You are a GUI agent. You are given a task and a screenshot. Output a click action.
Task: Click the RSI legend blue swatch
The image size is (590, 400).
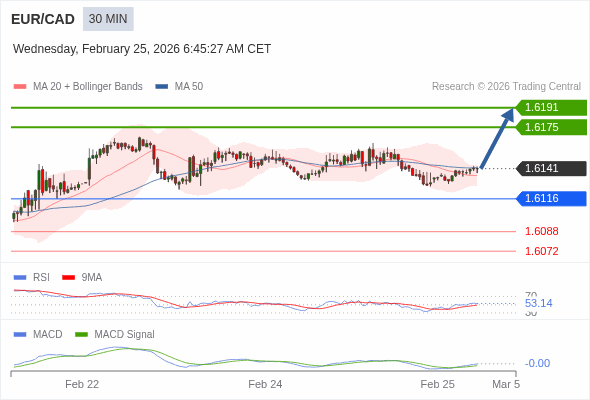coord(20,278)
